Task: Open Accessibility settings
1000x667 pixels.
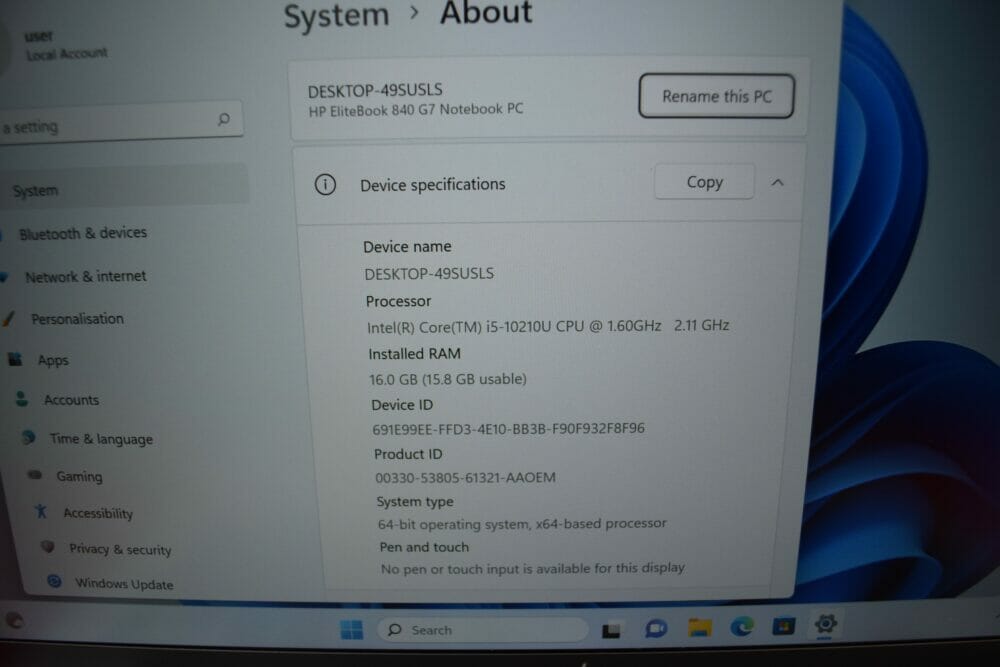Action: [x=98, y=513]
